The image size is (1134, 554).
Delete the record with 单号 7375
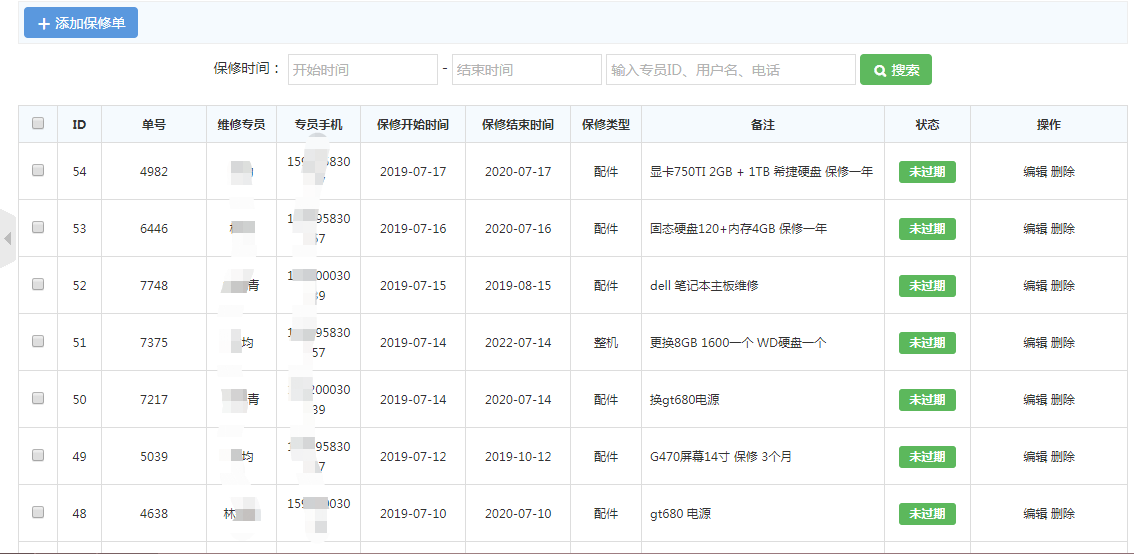(1062, 342)
